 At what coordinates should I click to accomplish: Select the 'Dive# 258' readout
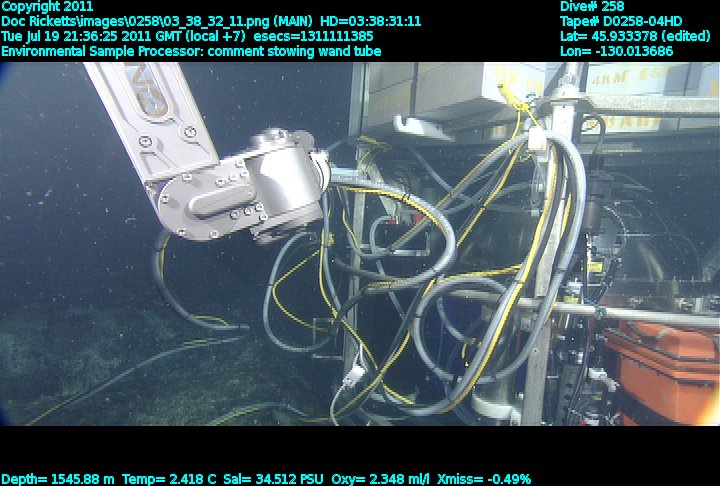(x=592, y=6)
